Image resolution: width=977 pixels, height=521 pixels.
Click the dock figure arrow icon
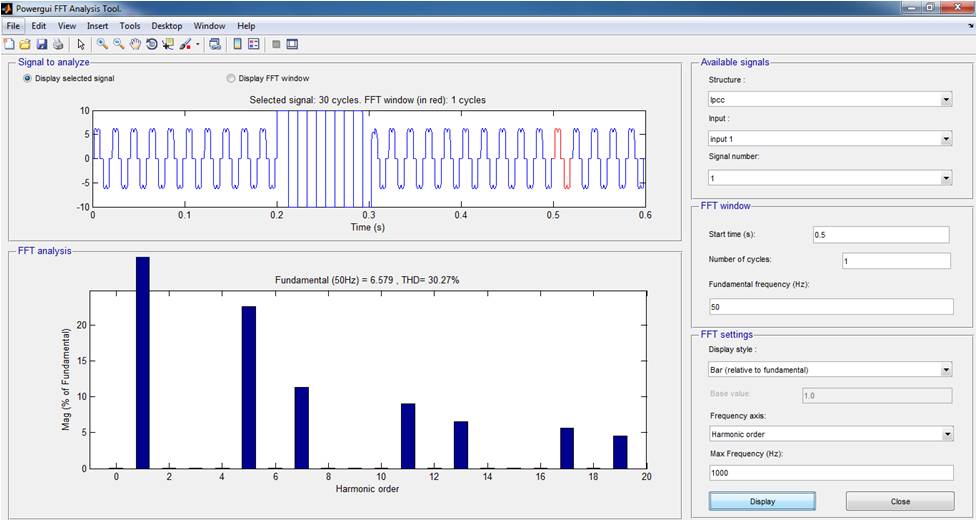971,26
